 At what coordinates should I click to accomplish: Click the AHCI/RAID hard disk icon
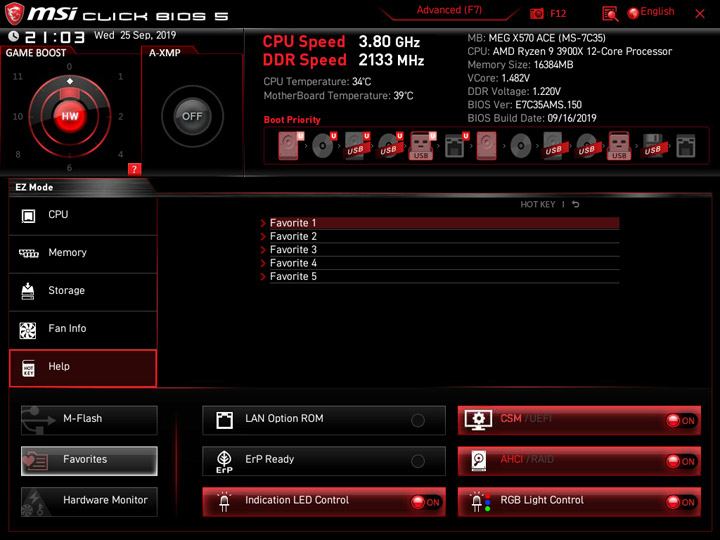pyautogui.click(x=478, y=461)
